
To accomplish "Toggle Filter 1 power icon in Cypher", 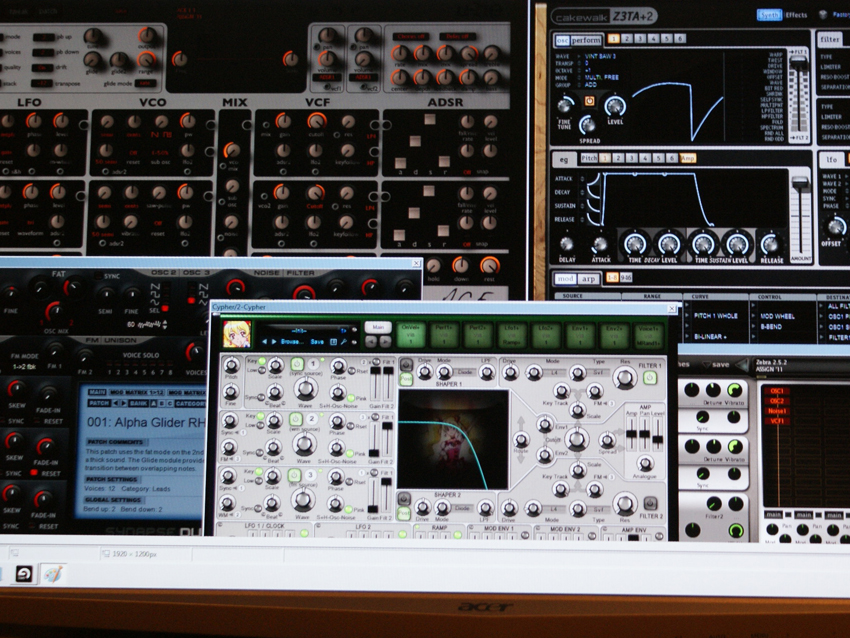I will (x=649, y=378).
